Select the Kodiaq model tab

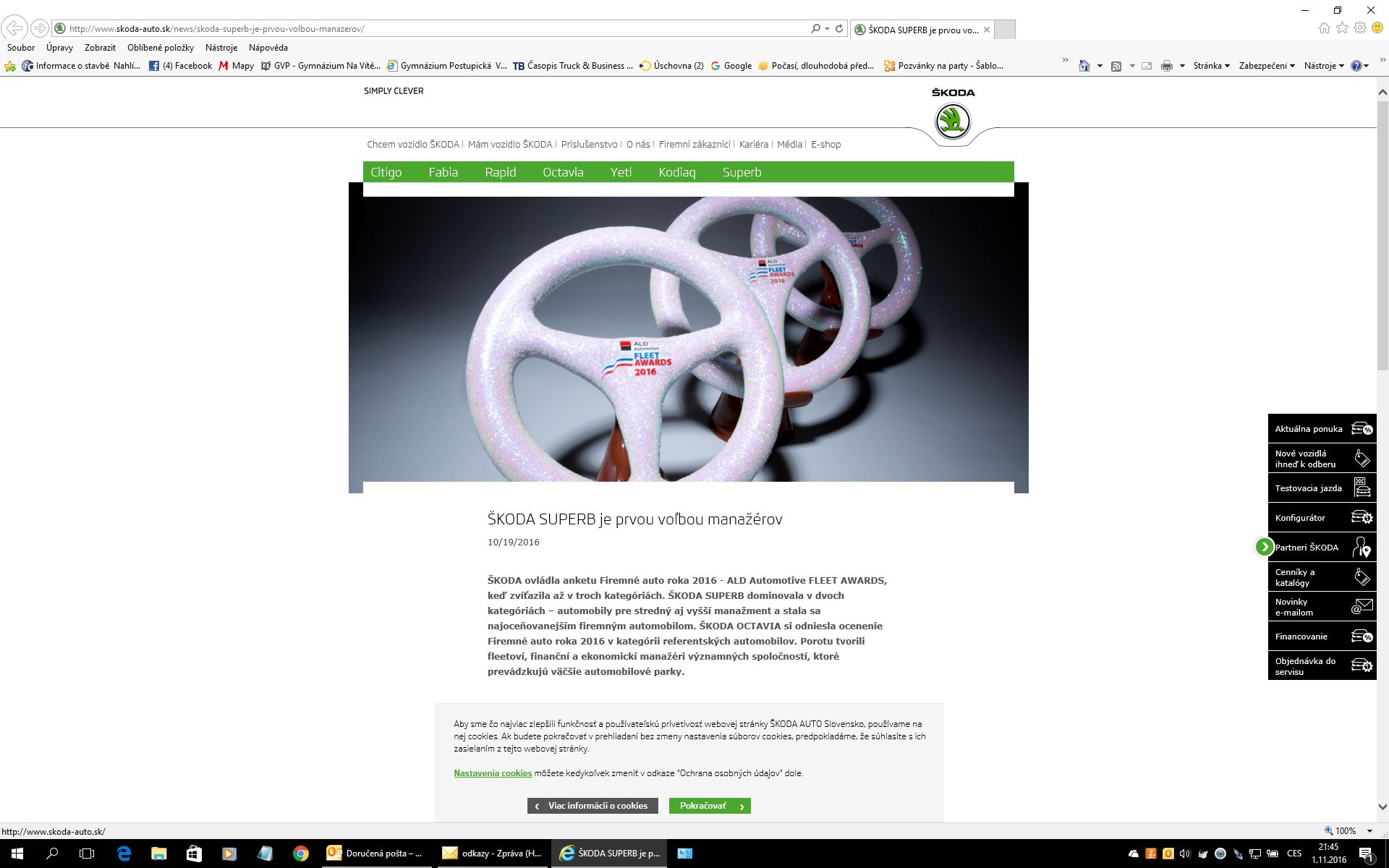point(676,172)
